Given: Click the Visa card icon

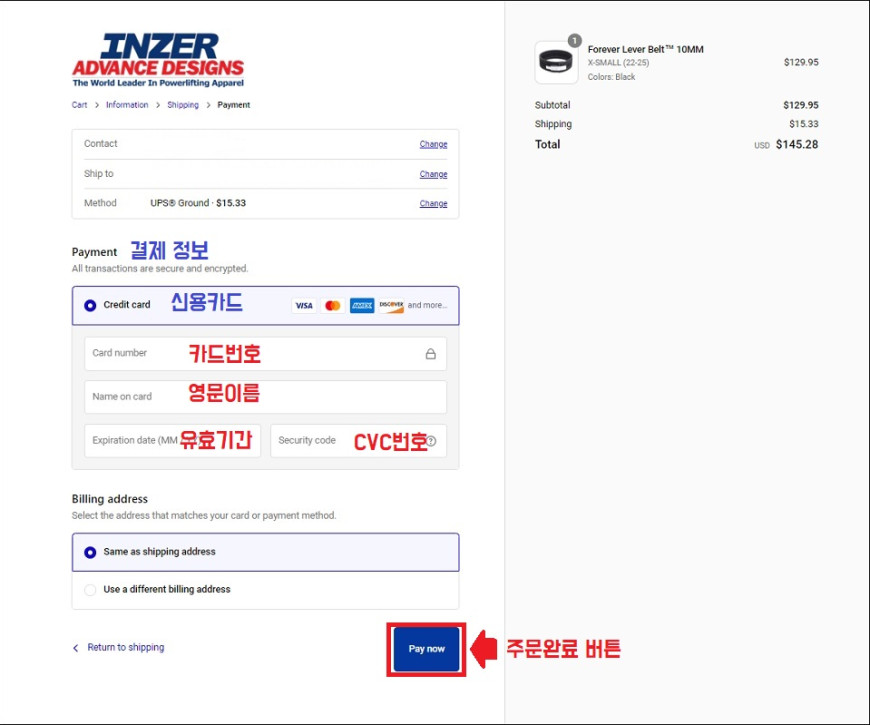Looking at the screenshot, I should pos(304,306).
